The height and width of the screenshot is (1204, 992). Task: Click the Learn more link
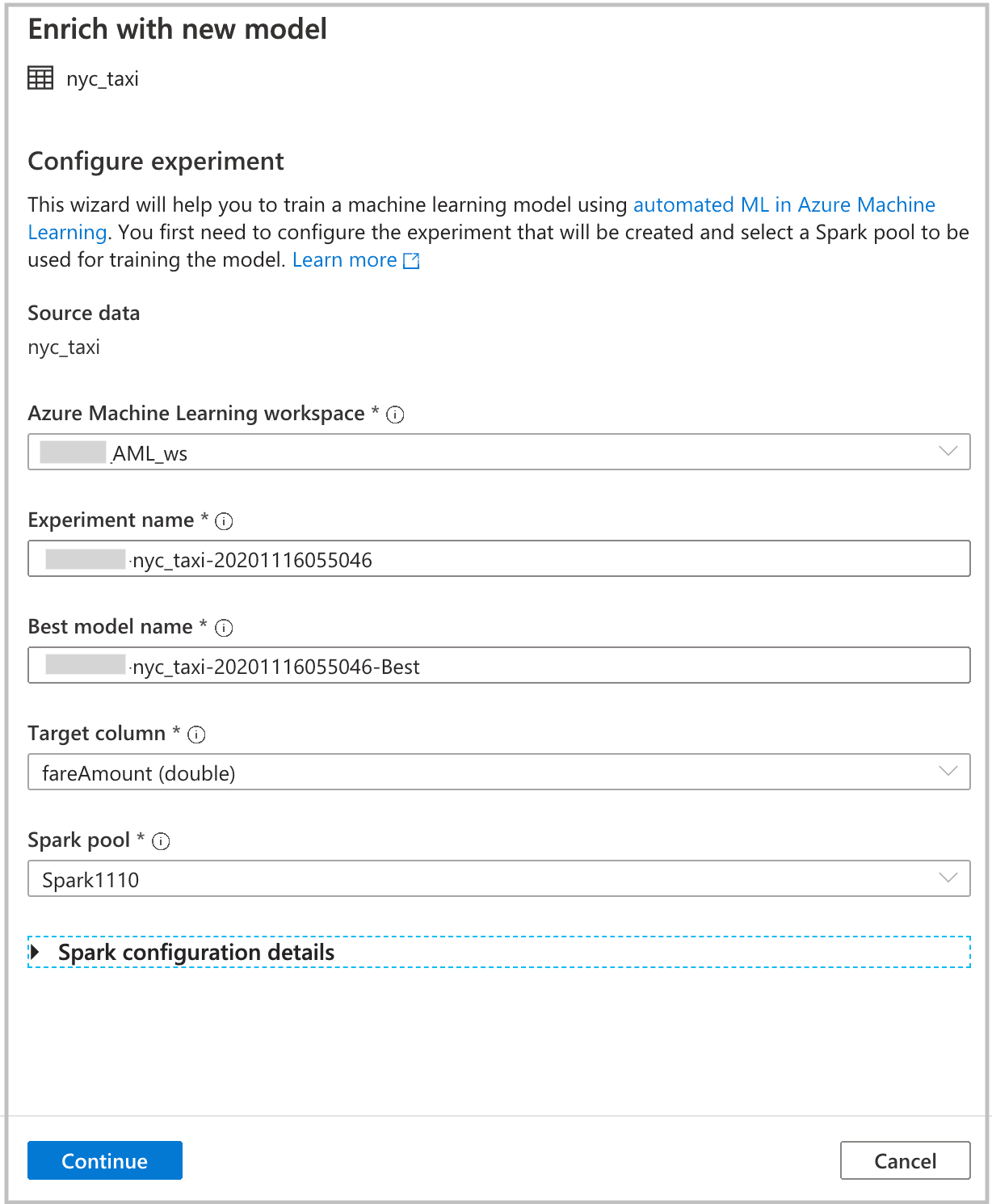(344, 259)
